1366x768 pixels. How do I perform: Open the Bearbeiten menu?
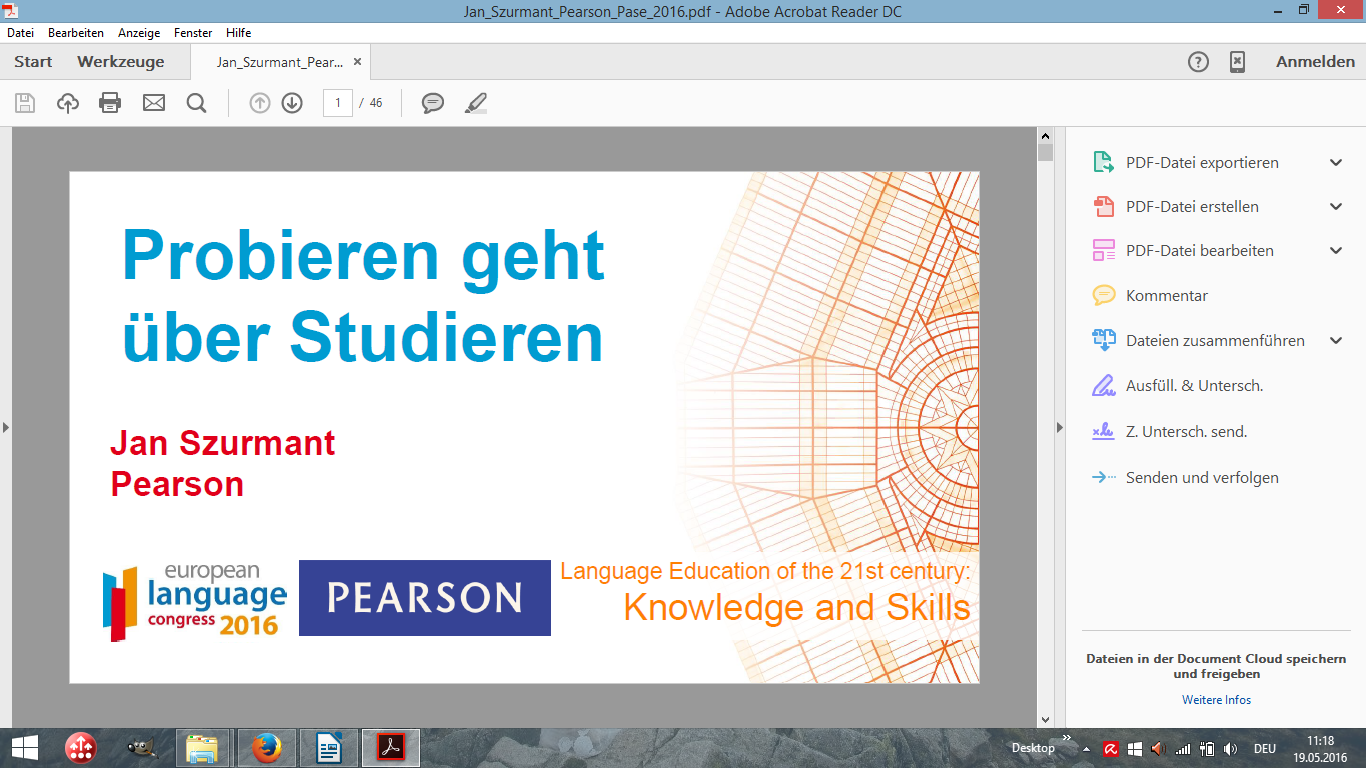coord(76,33)
